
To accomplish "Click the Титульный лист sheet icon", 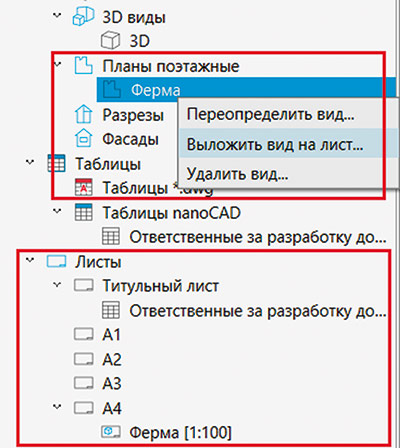I will pyautogui.click(x=83, y=286).
